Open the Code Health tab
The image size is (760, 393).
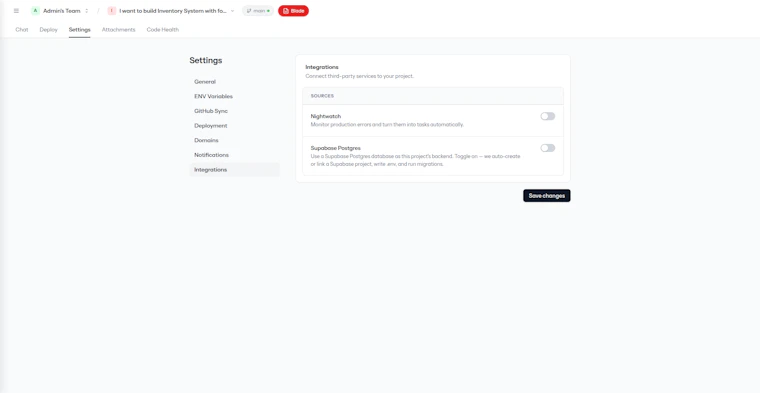tap(163, 30)
